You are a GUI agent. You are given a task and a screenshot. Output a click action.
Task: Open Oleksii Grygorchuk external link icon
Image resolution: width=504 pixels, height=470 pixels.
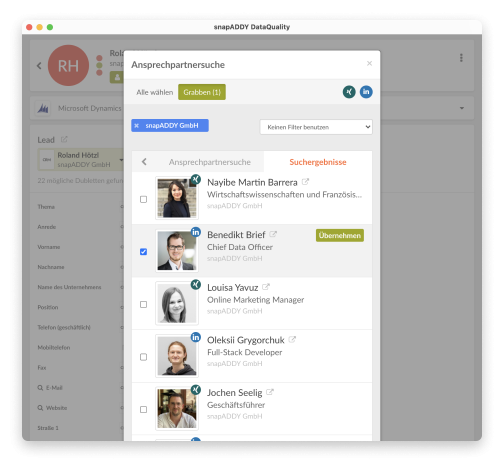click(292, 340)
